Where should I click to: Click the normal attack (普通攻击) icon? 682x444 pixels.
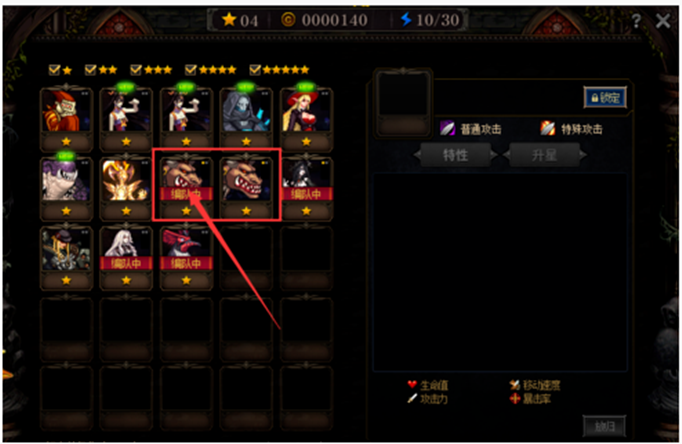pos(448,129)
